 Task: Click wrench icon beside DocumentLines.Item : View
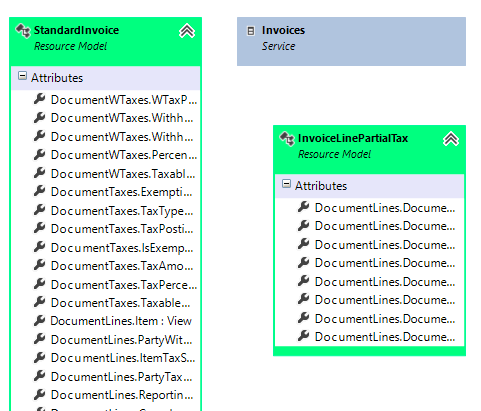click(x=39, y=321)
